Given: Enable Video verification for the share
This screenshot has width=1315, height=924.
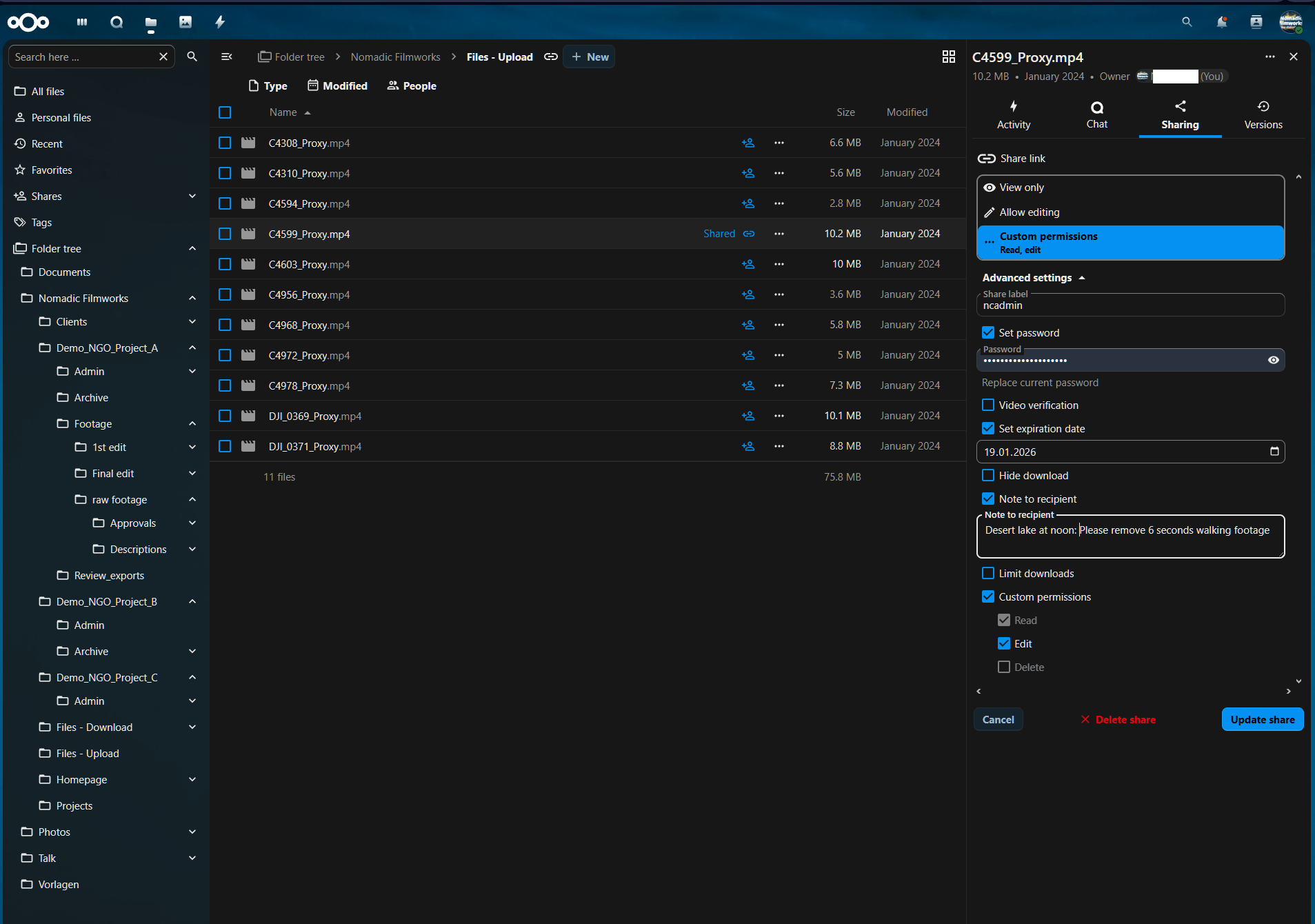Looking at the screenshot, I should [988, 405].
